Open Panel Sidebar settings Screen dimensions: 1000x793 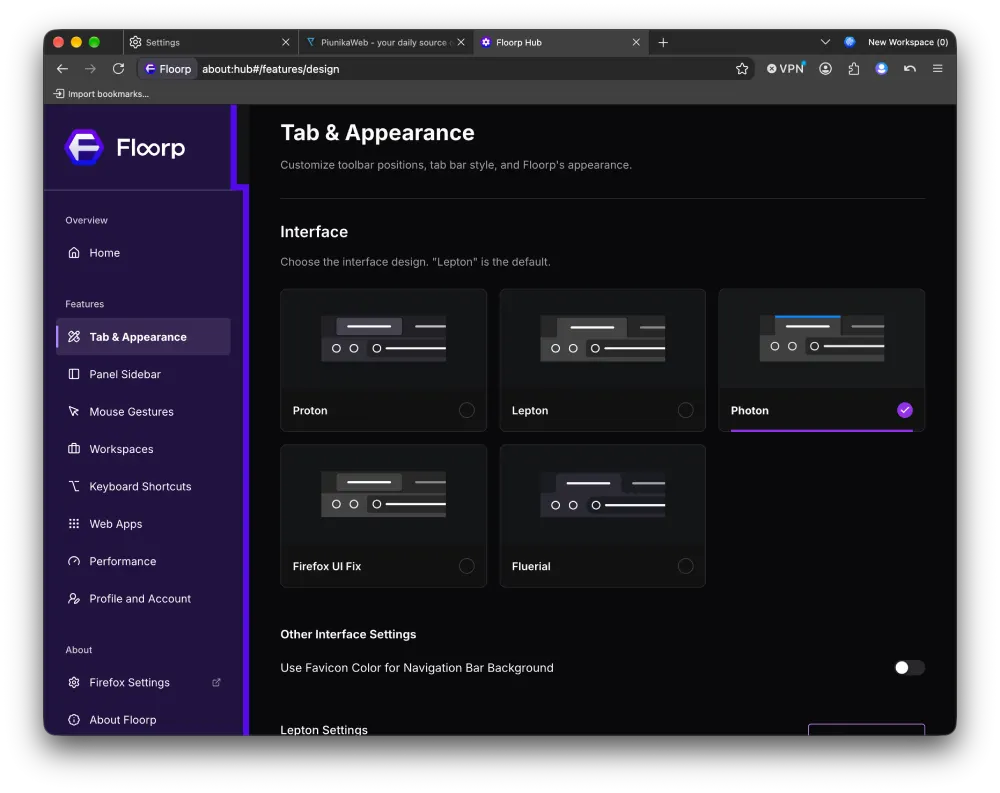(x=143, y=374)
